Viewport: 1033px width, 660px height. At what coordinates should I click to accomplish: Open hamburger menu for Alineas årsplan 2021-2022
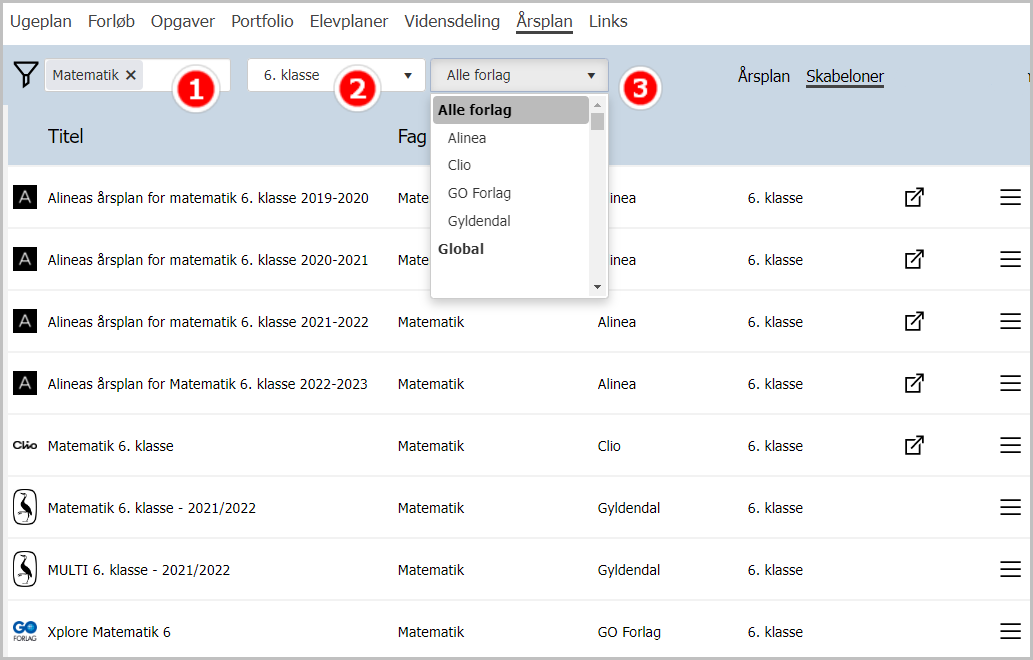pos(1010,321)
